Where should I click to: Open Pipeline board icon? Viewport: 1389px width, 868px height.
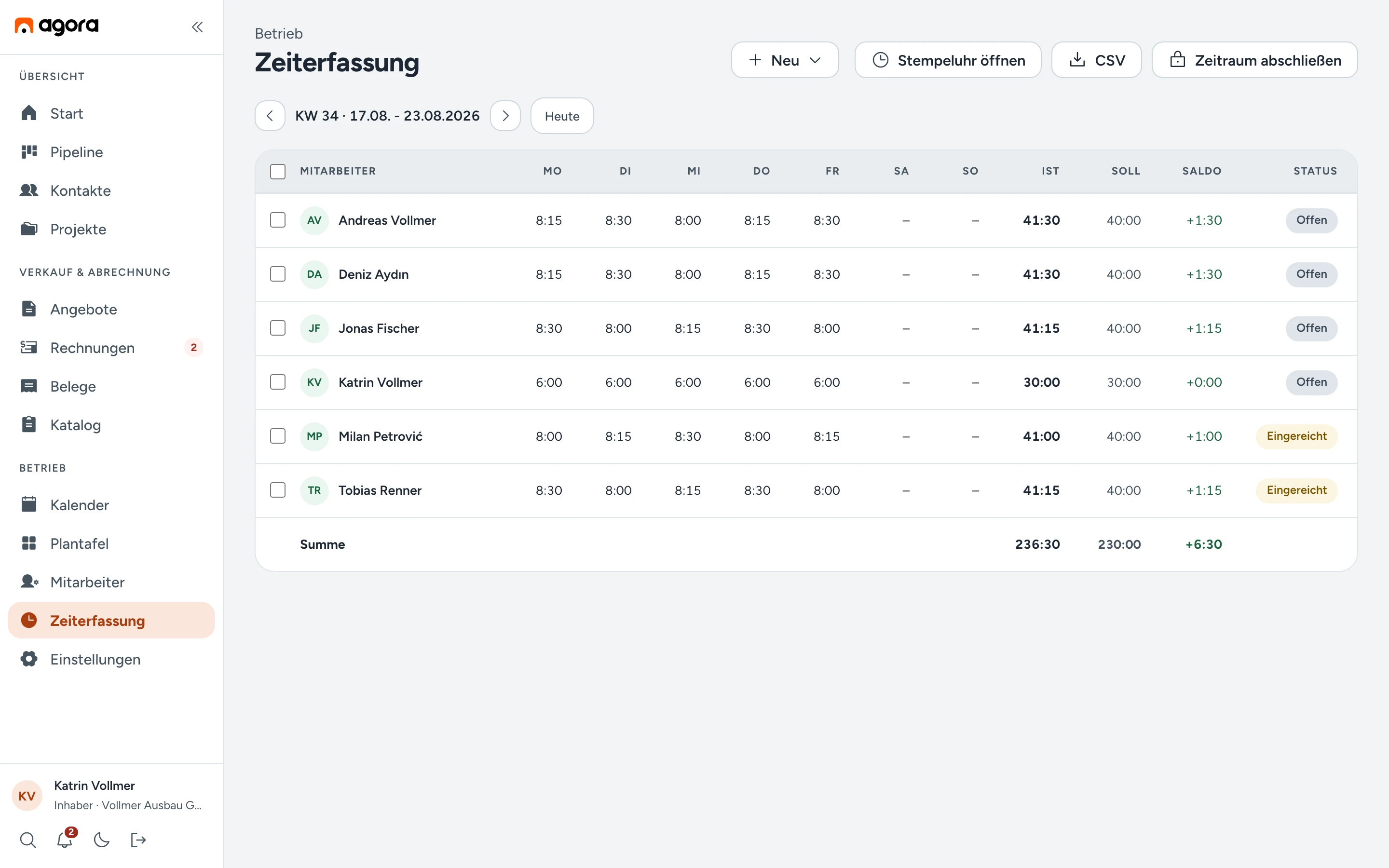tap(29, 151)
